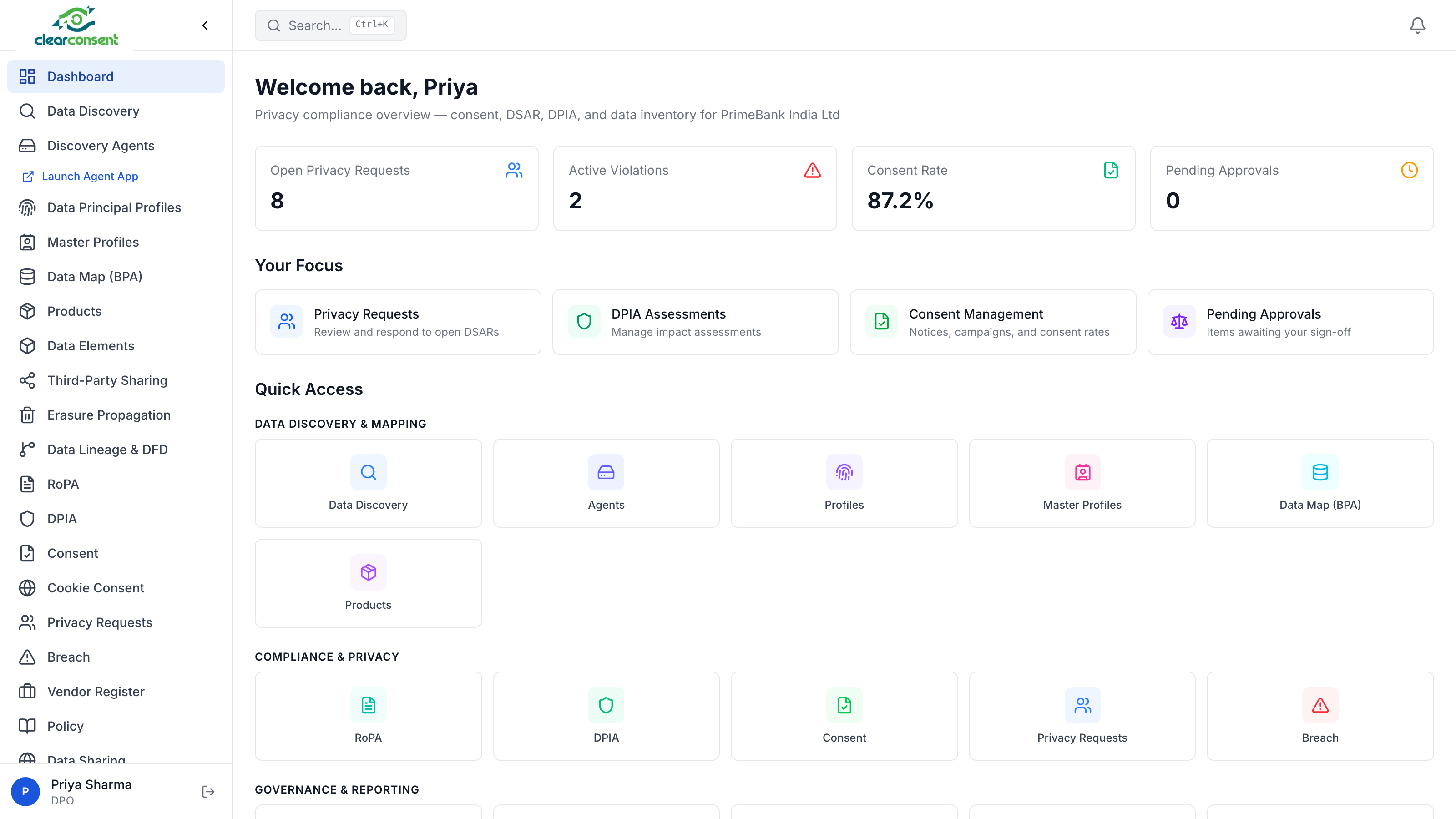
Task: Click the Priya Sharma name in the sidebar footer
Action: click(91, 784)
